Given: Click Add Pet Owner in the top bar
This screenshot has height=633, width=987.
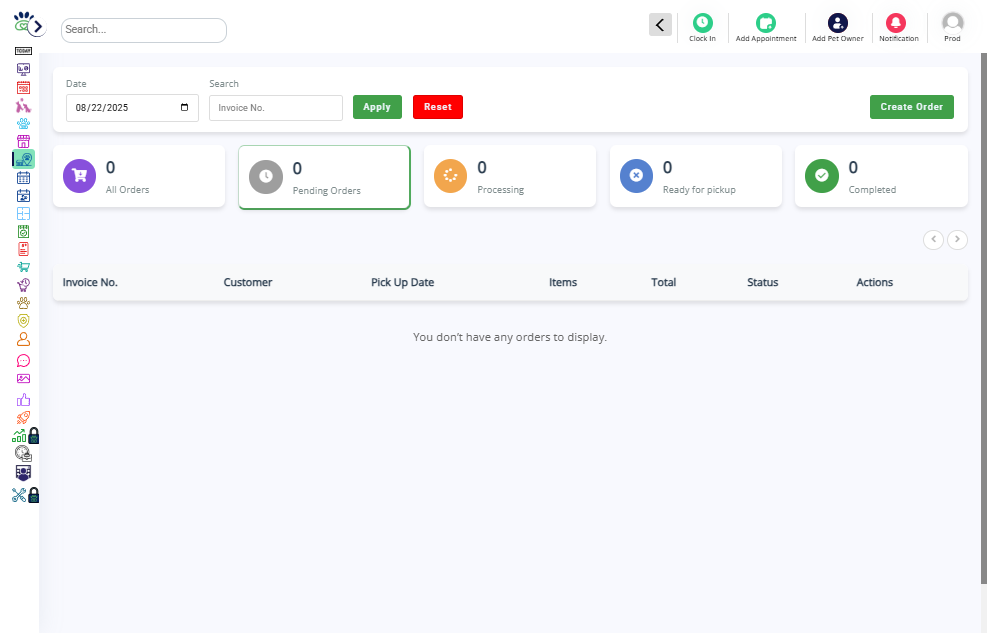Looking at the screenshot, I should [838, 28].
